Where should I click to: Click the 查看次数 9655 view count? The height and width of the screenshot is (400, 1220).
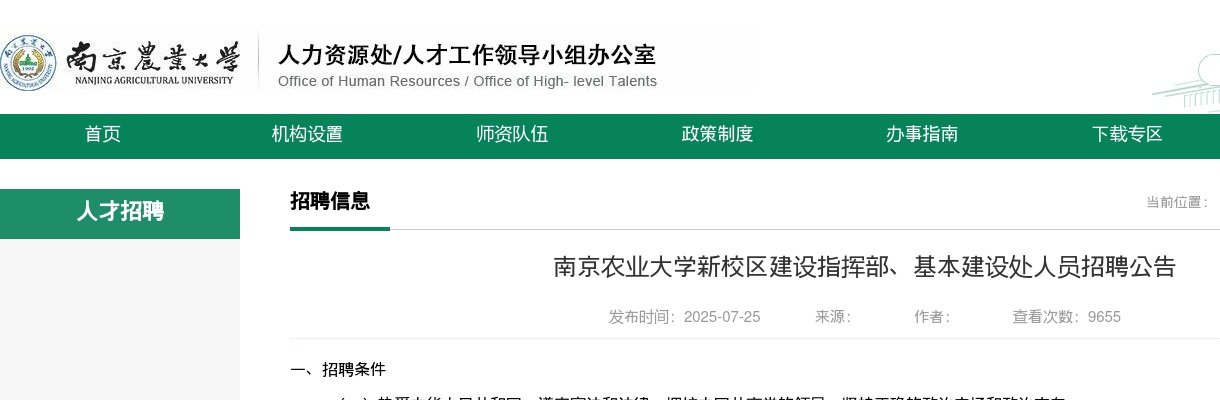pos(1066,317)
